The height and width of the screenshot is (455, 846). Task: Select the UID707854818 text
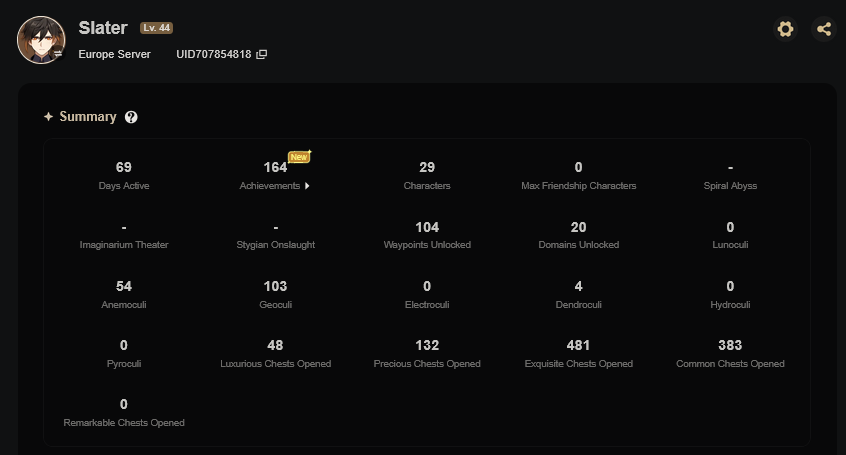(x=214, y=55)
